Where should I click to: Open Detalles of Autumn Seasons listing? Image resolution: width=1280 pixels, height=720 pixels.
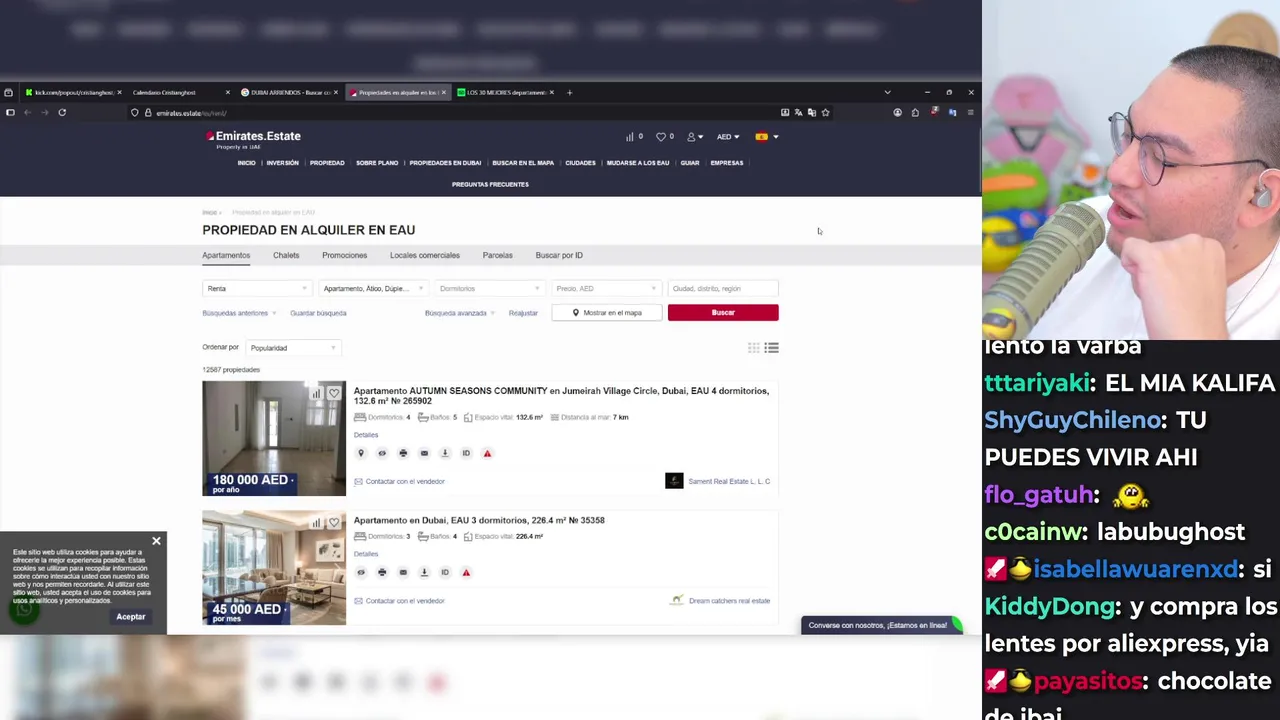coord(366,435)
